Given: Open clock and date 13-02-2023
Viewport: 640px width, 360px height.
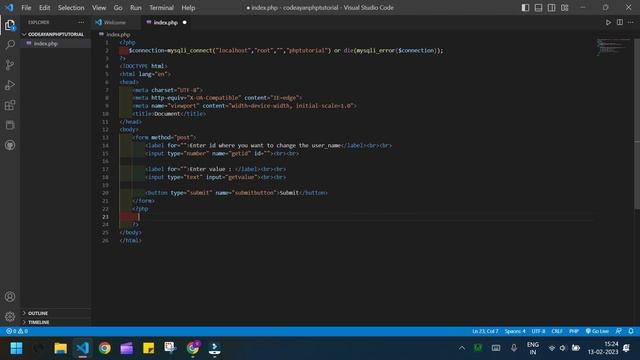Looking at the screenshot, I should (x=603, y=348).
